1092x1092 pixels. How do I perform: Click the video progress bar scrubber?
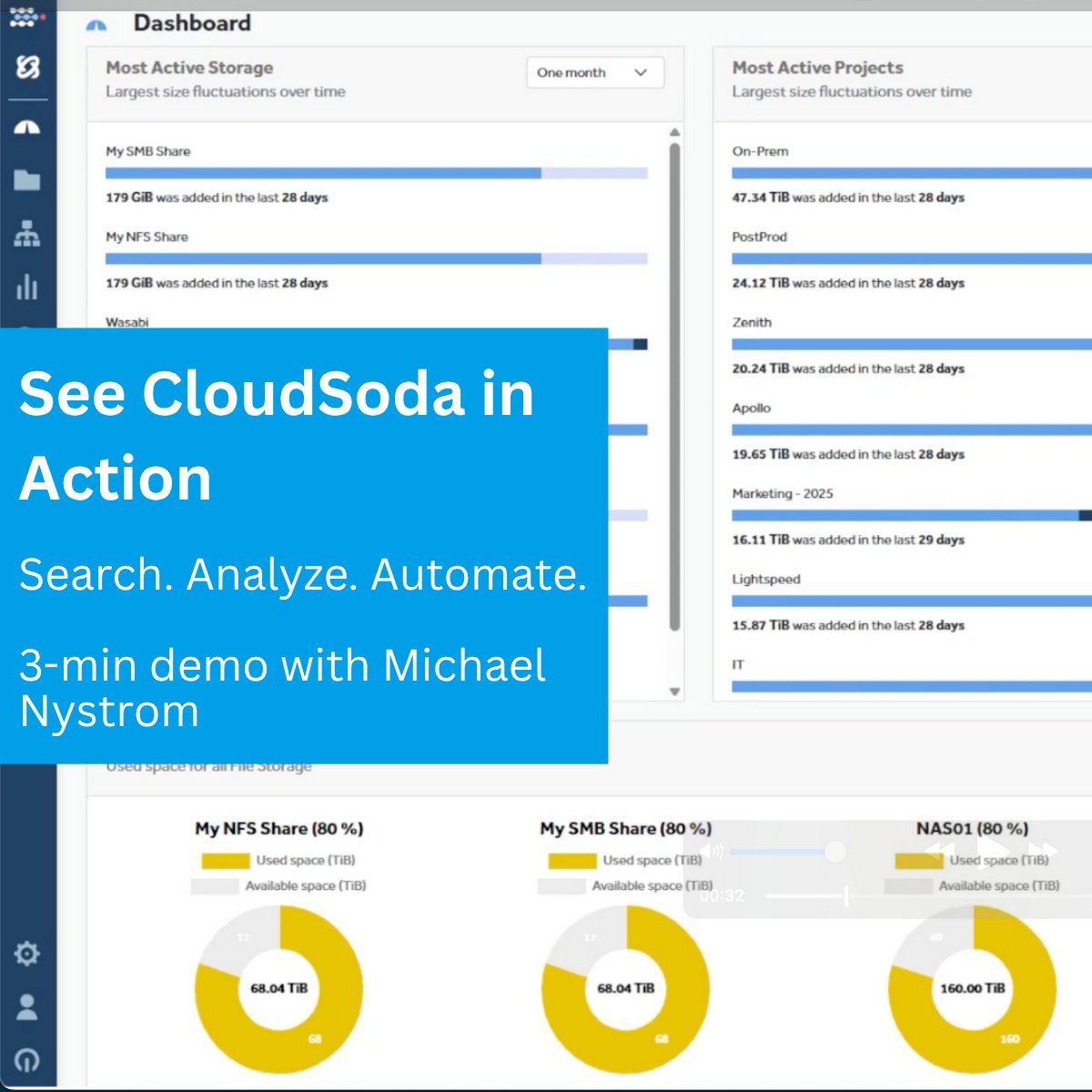[x=846, y=896]
